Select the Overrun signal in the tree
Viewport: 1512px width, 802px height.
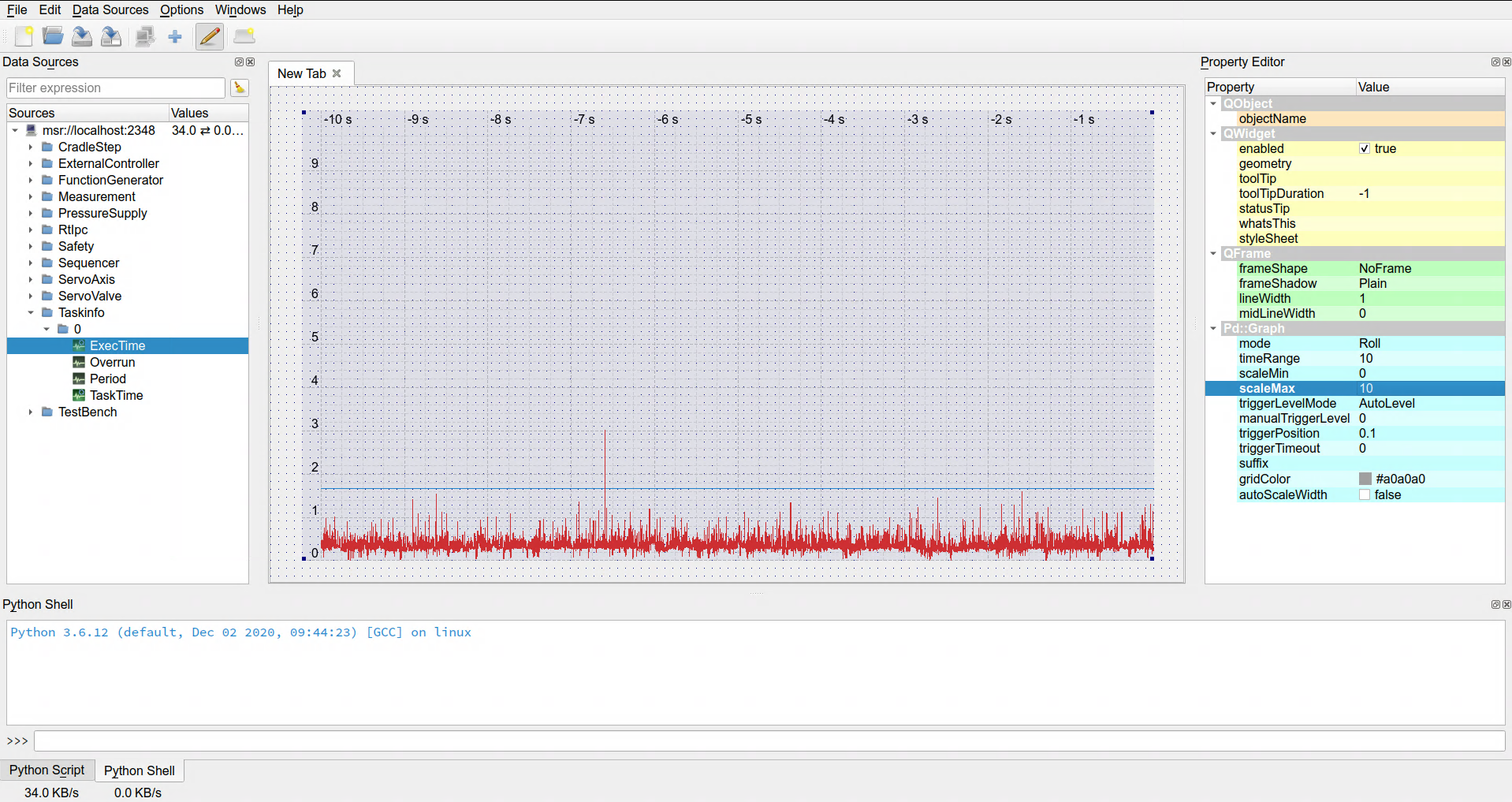112,362
